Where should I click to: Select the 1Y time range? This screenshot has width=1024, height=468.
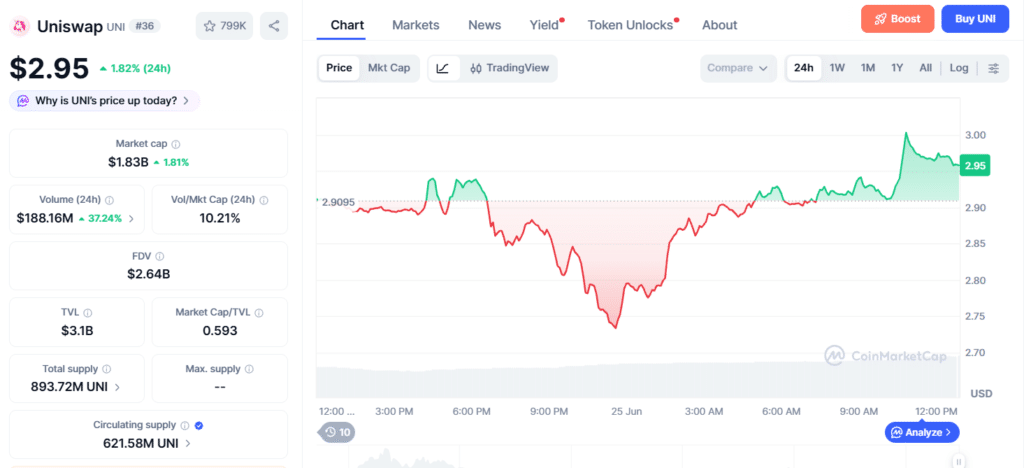click(897, 68)
